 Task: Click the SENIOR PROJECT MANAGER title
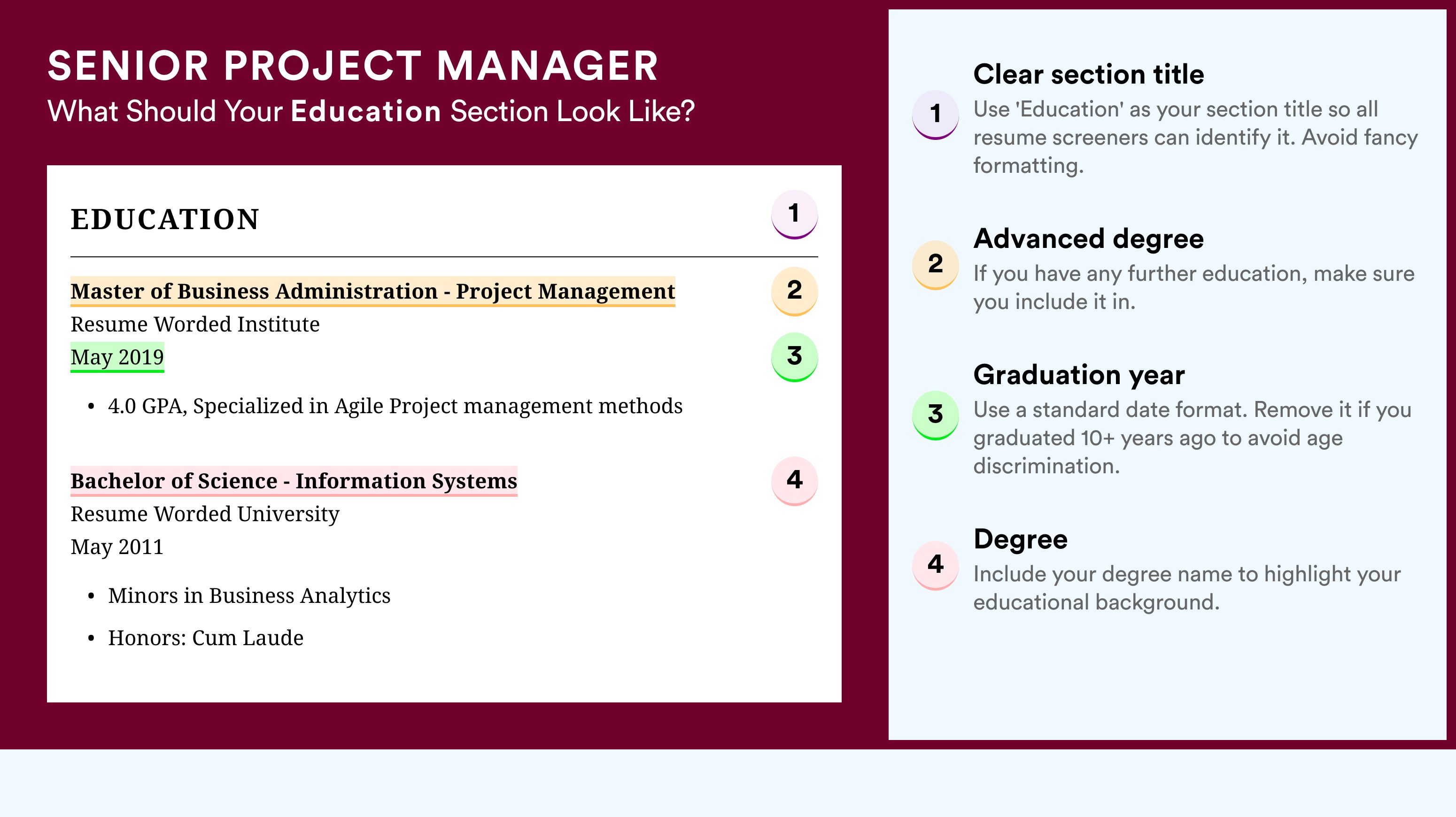(x=353, y=66)
